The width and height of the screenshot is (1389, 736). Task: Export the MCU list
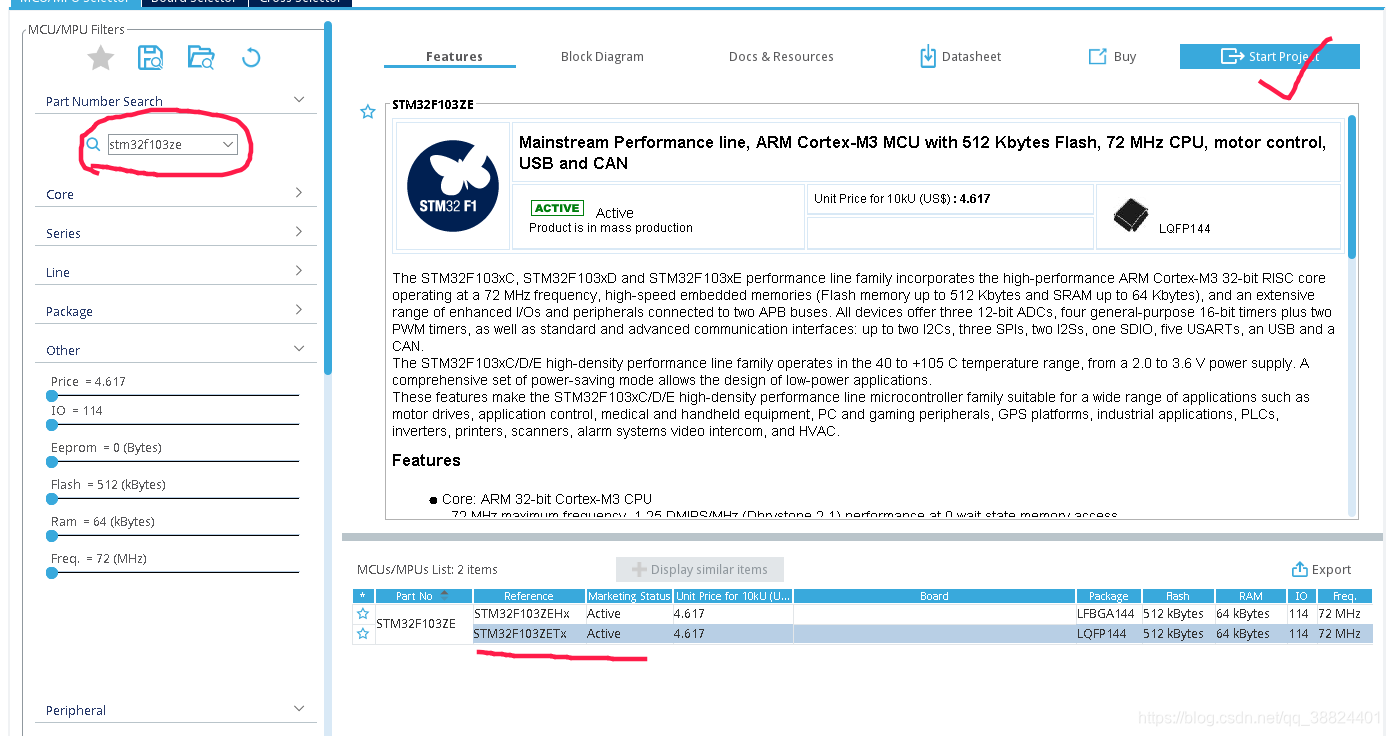[x=1321, y=570]
